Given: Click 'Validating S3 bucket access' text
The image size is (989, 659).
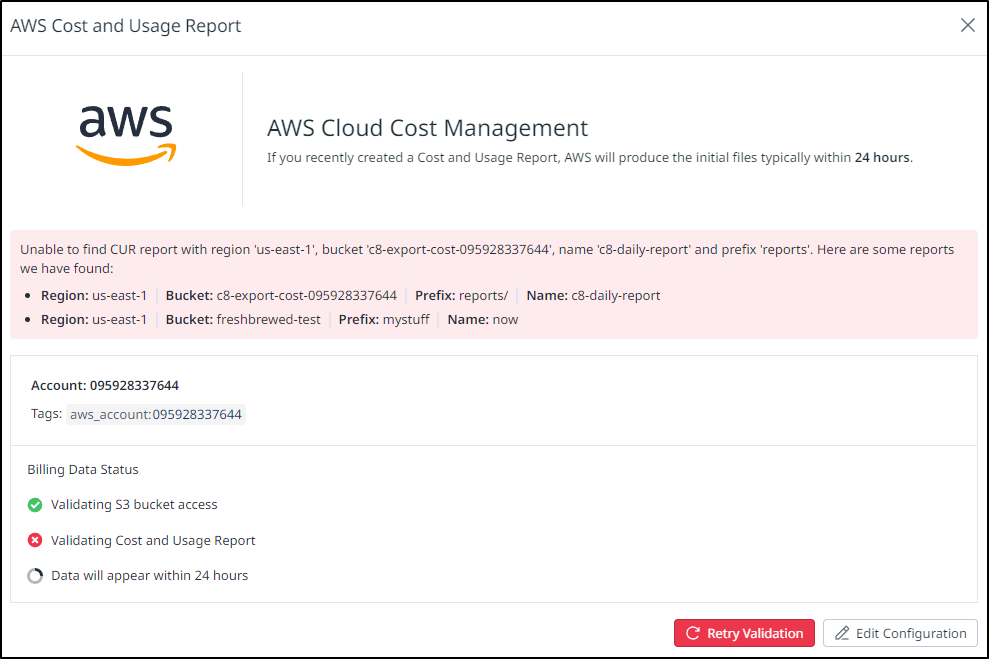Looking at the screenshot, I should 134,504.
